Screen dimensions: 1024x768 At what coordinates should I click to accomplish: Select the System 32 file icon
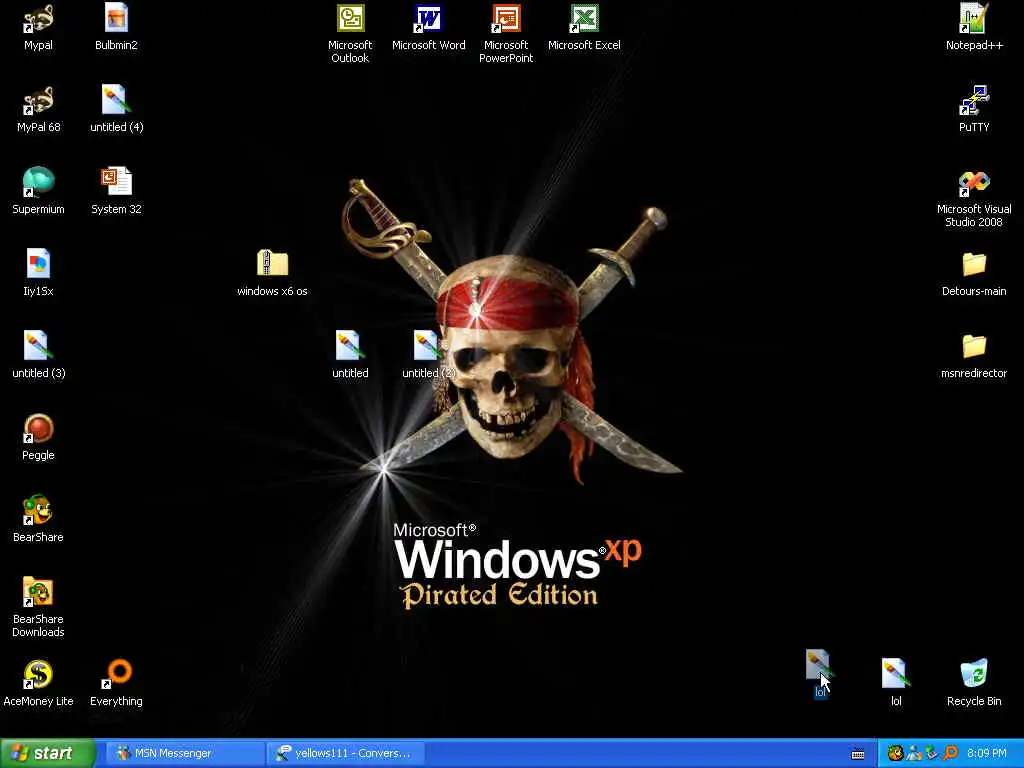tap(116, 191)
